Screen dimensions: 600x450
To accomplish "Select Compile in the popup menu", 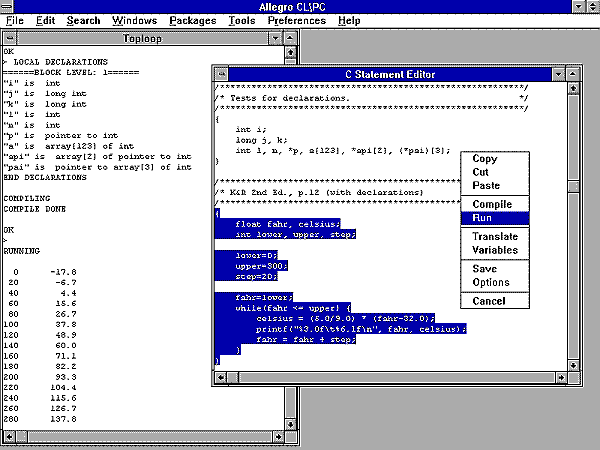I will pyautogui.click(x=492, y=204).
